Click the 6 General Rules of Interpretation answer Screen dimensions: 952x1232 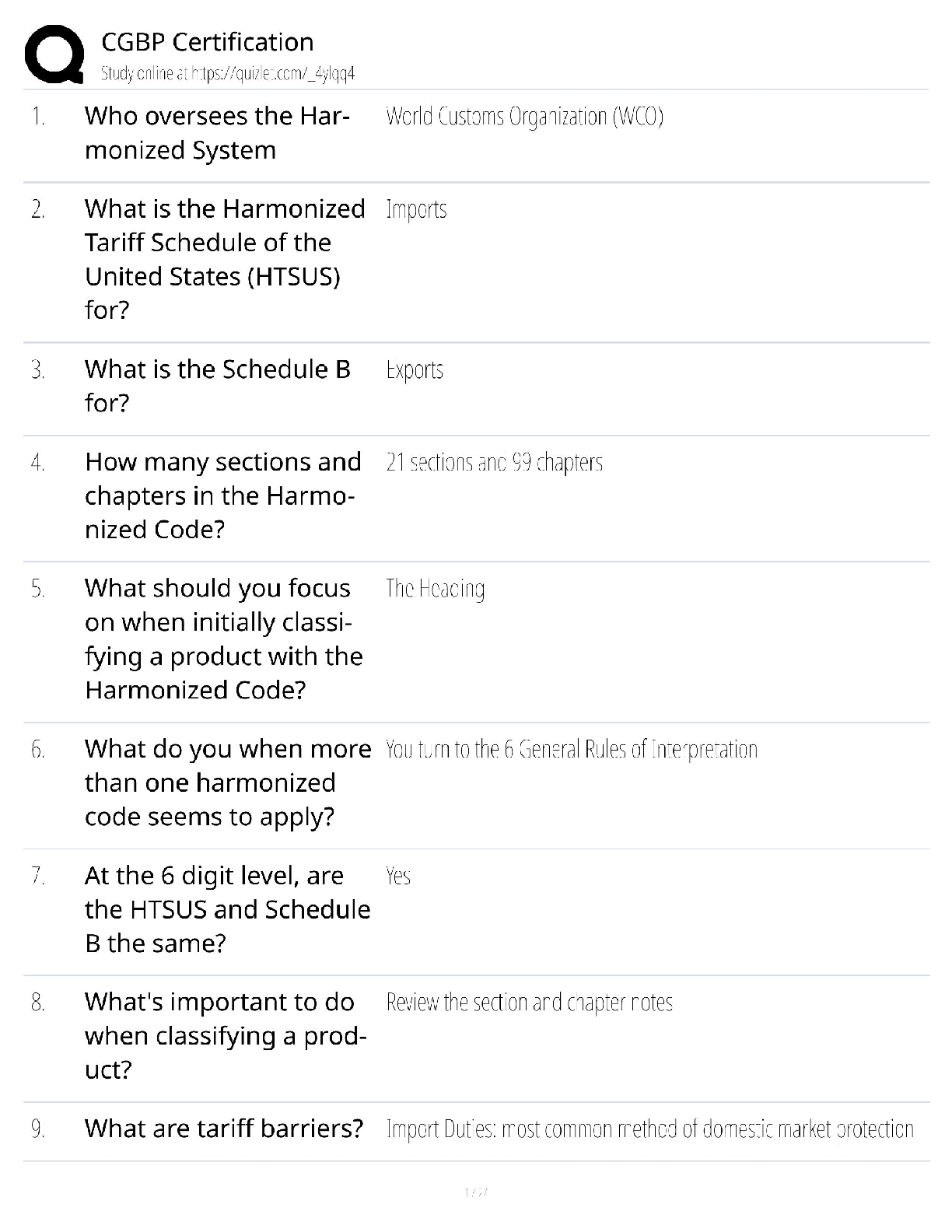[x=571, y=750]
